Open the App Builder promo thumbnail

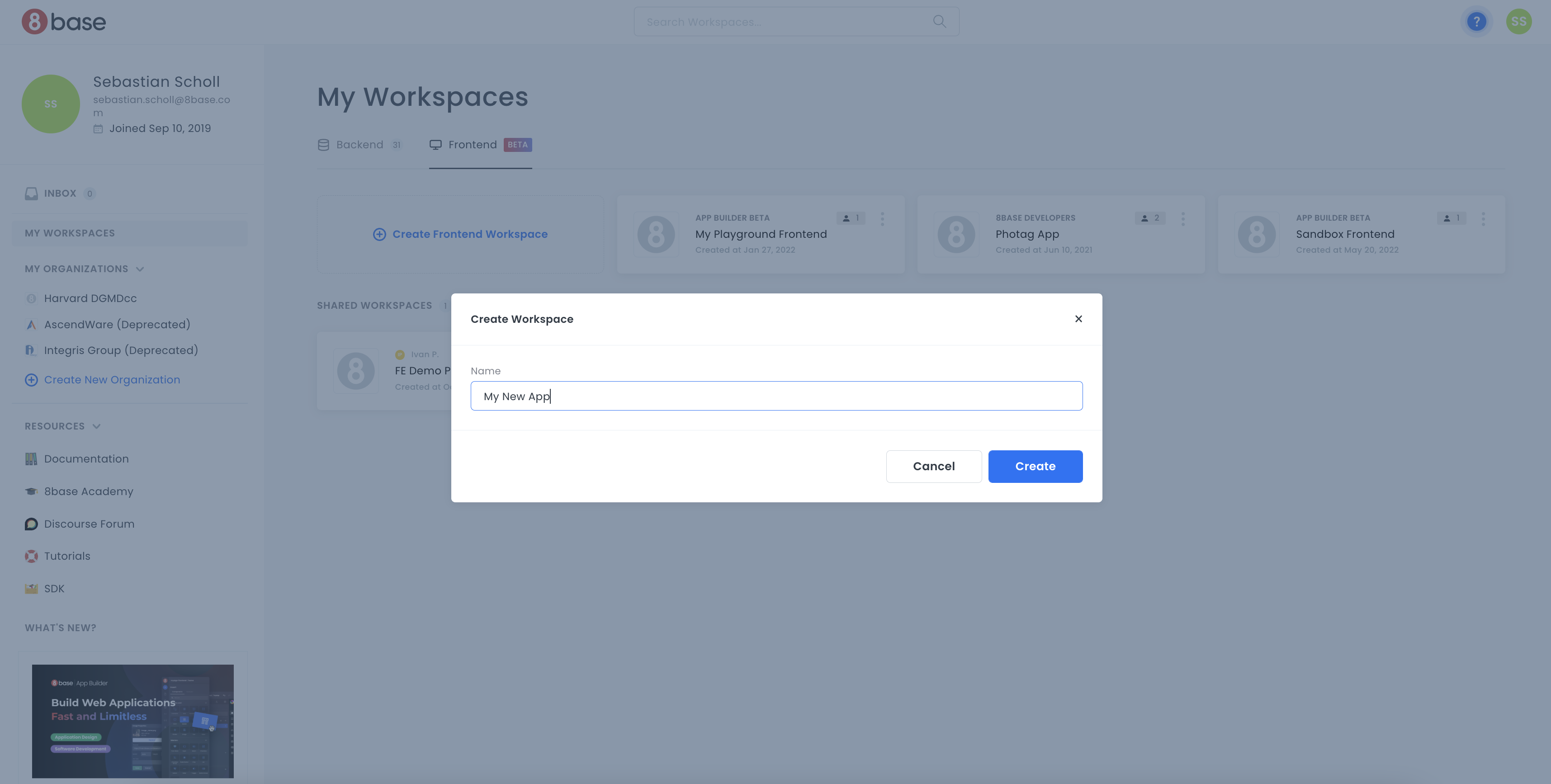(132, 721)
